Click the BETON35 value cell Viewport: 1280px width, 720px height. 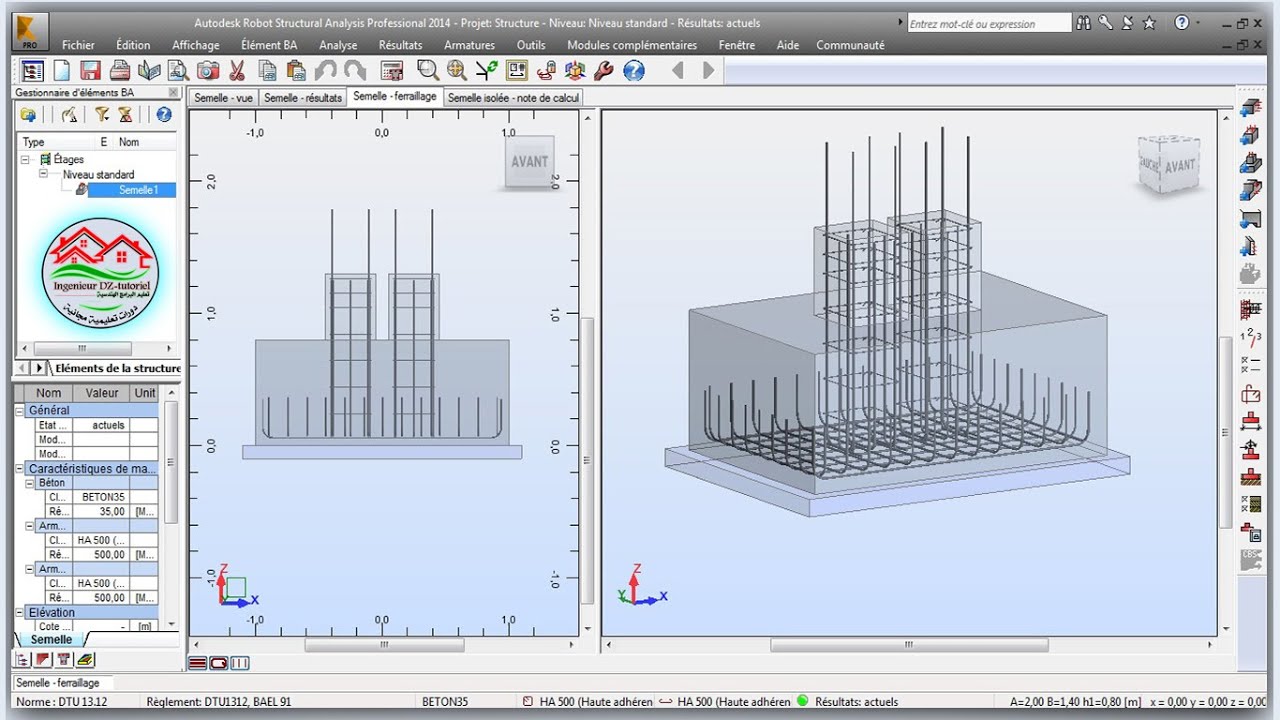[101, 497]
